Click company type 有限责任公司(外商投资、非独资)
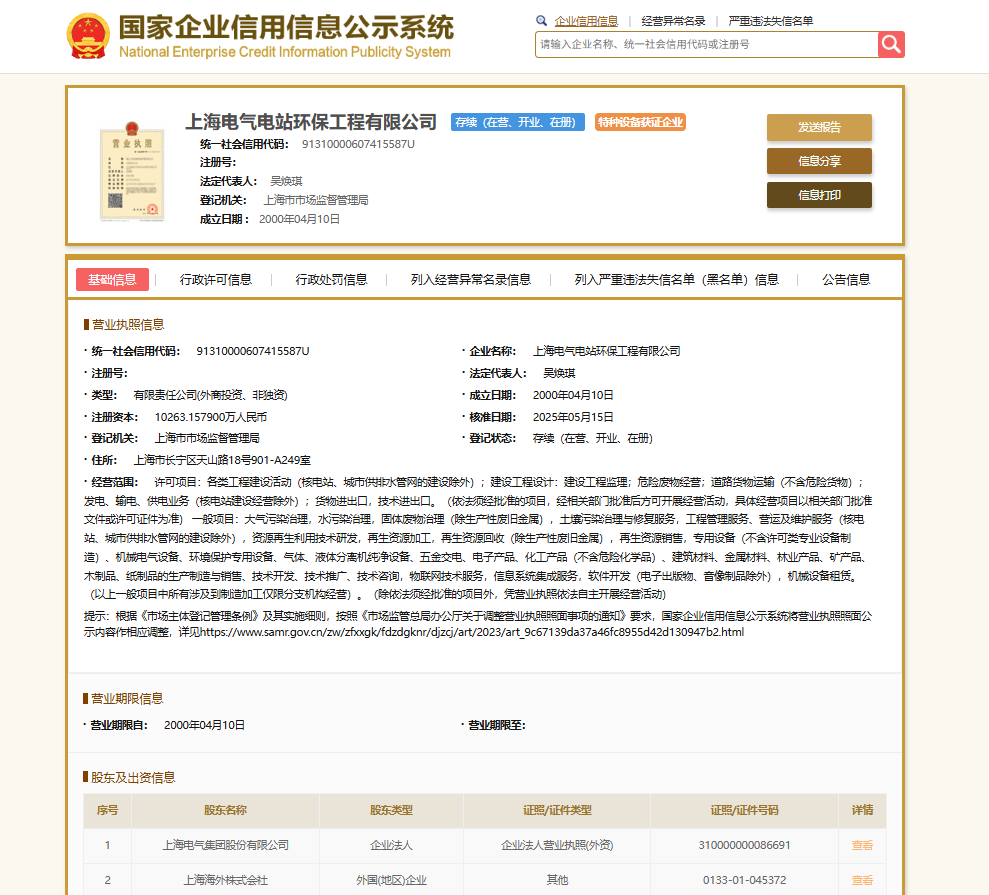The image size is (989, 895). point(211,395)
